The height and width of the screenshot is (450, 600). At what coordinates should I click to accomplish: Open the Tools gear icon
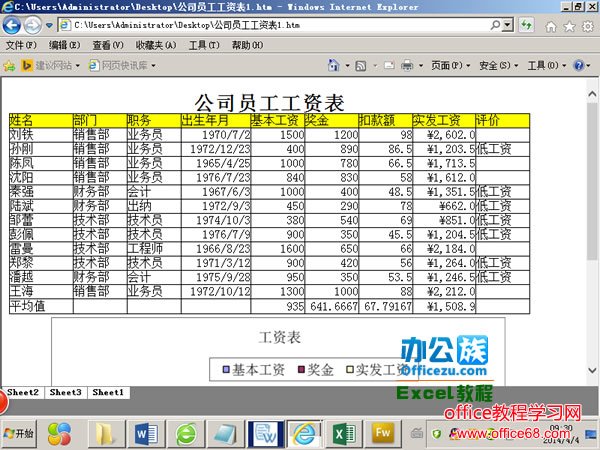tap(587, 26)
